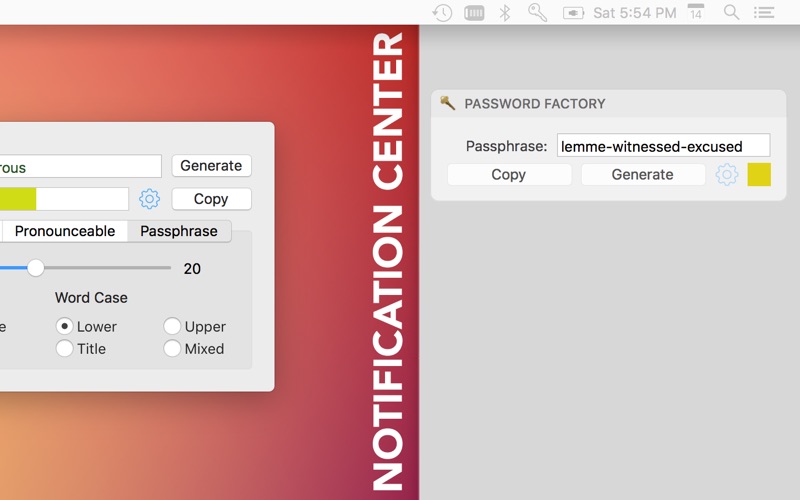The image size is (800, 500).
Task: Open Time Machine menu bar icon
Action: (x=442, y=12)
